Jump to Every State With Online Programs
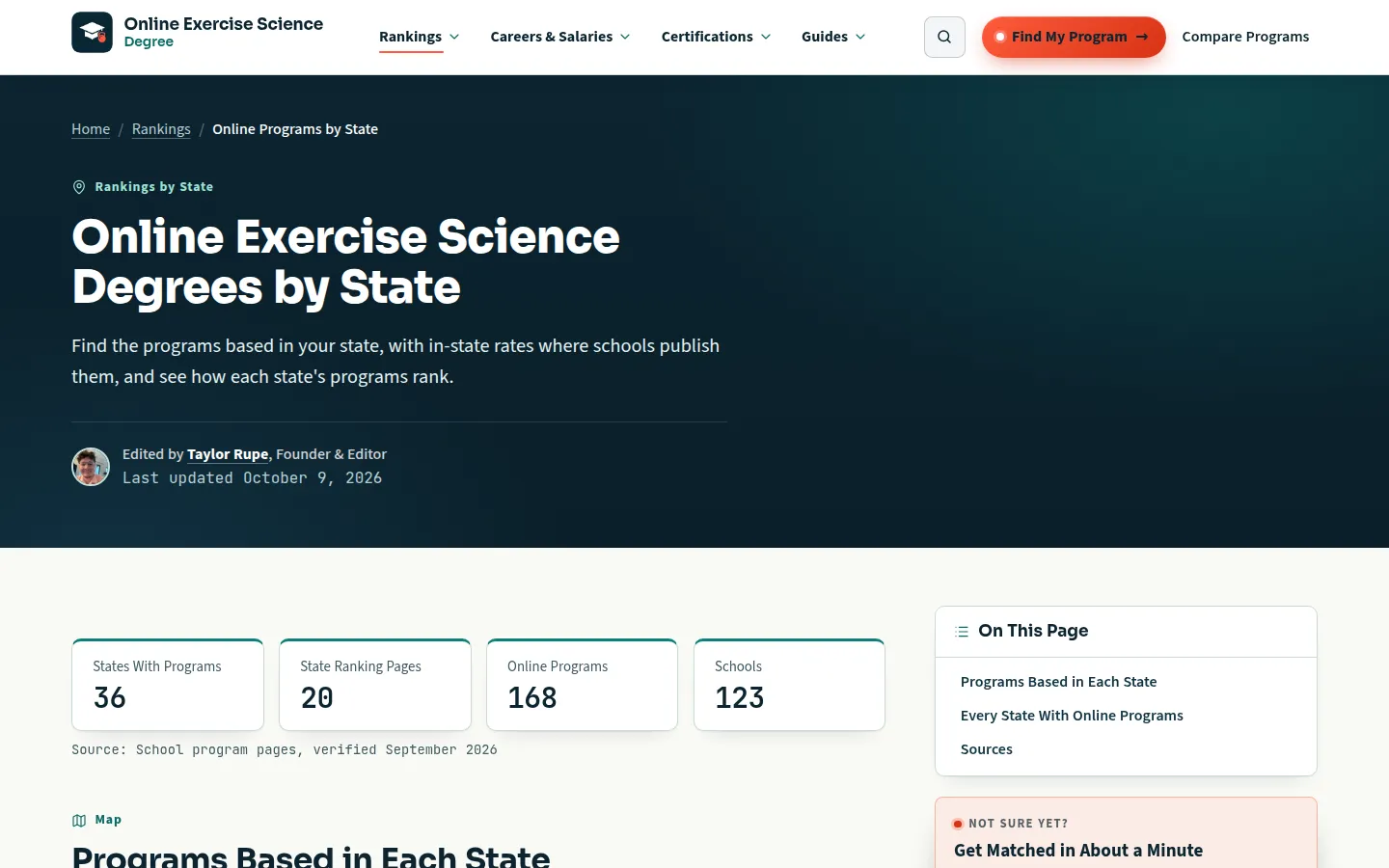This screenshot has width=1389, height=868. click(x=1072, y=716)
